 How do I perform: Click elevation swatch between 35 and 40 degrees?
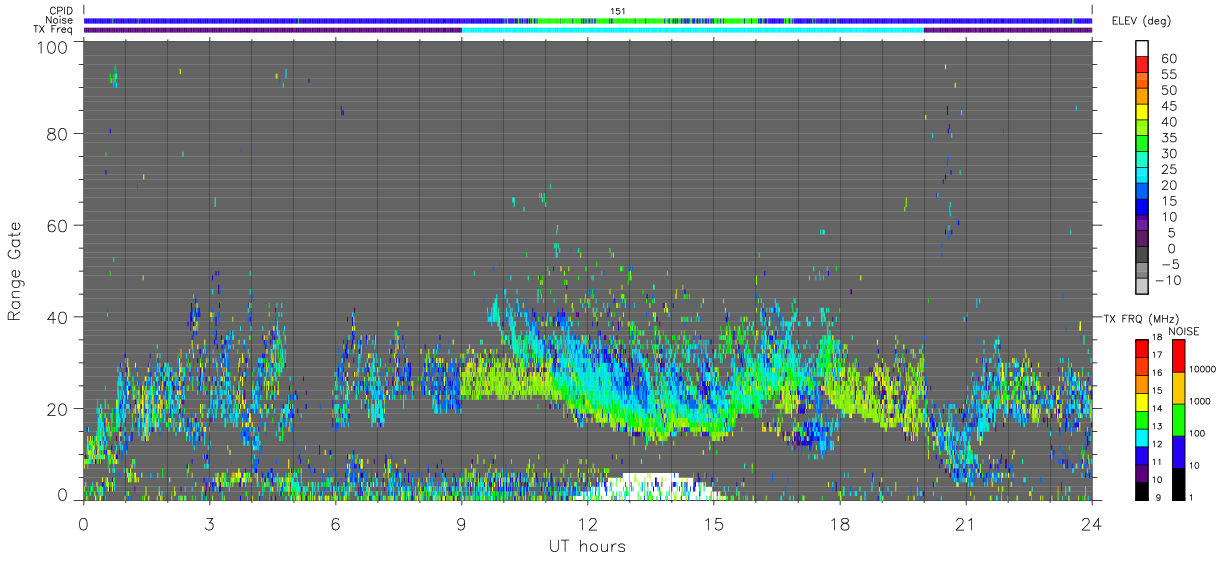1142,127
